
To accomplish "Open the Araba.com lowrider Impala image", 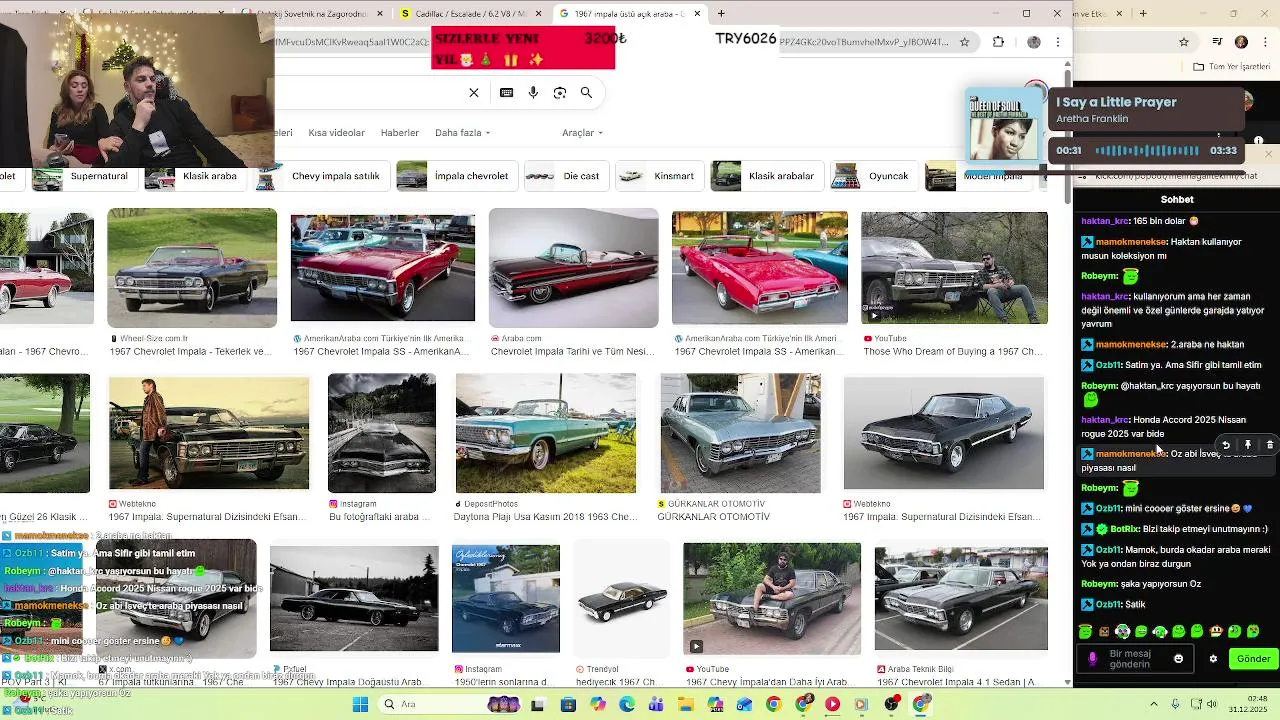I will pos(574,268).
